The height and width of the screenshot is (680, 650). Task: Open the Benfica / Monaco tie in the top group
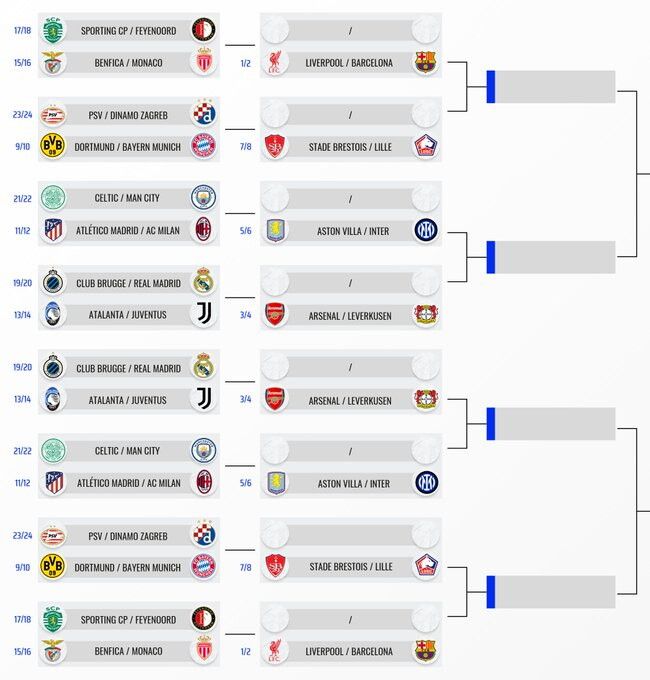pyautogui.click(x=128, y=62)
